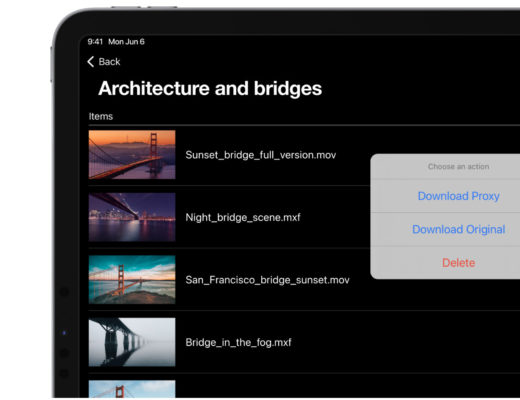Tap the back chevron arrow icon
The image size is (520, 400).
pos(91,62)
